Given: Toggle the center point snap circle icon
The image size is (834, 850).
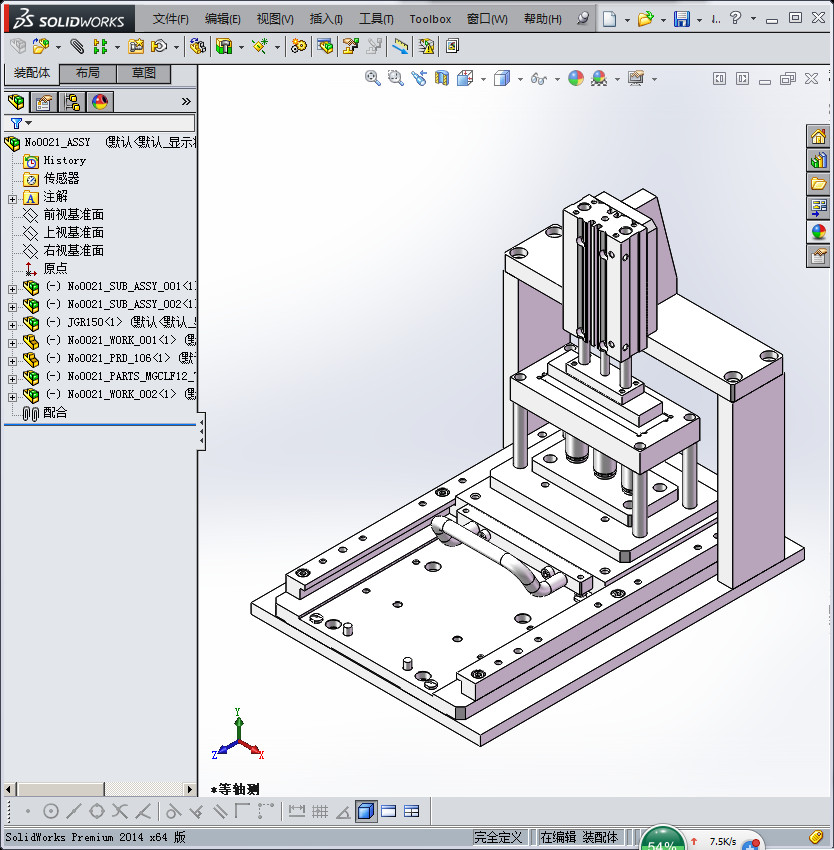Looking at the screenshot, I should (50, 812).
